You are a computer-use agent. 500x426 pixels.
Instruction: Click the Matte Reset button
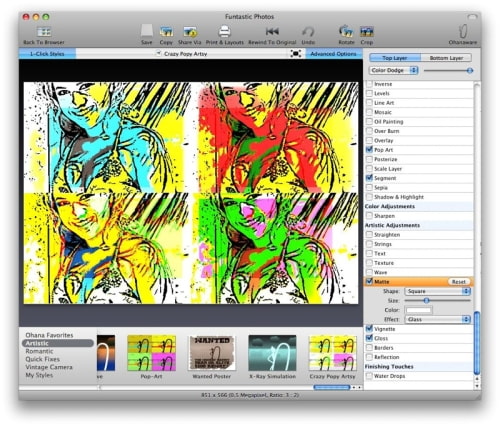tap(459, 282)
